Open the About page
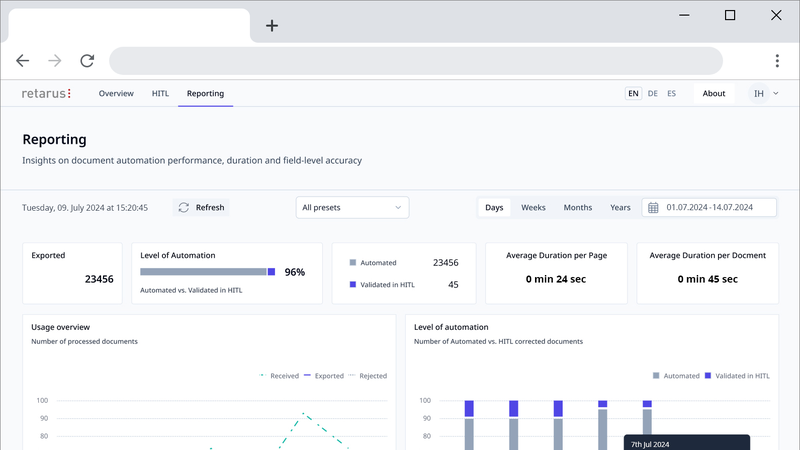Image resolution: width=800 pixels, height=450 pixels. (x=714, y=94)
